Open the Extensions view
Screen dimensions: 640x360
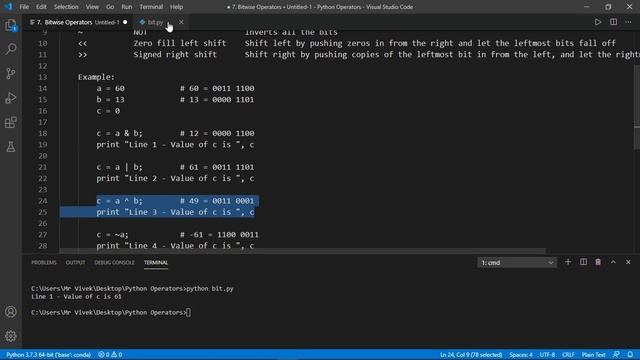pyautogui.click(x=11, y=122)
